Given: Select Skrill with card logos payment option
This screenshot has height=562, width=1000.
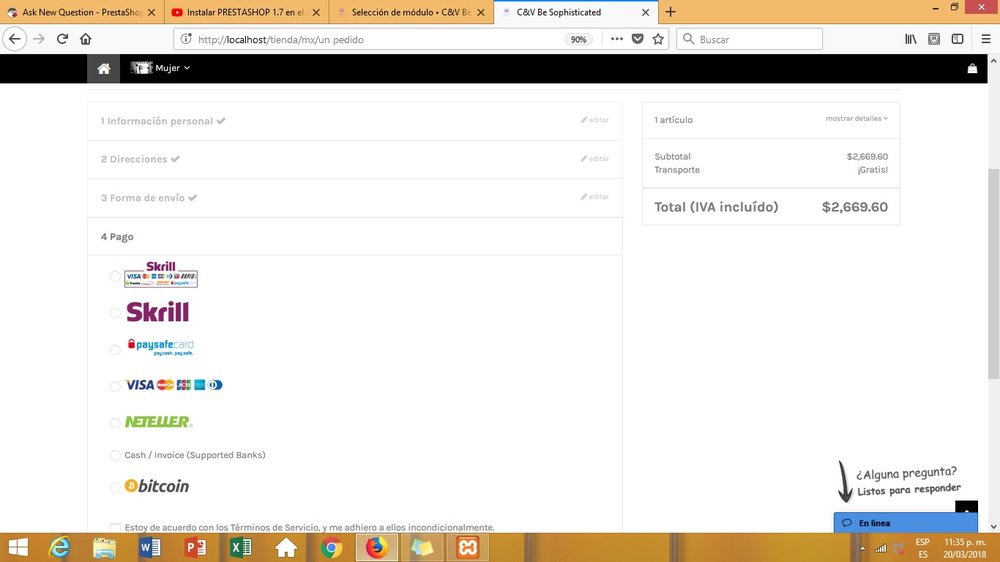Looking at the screenshot, I should (115, 276).
